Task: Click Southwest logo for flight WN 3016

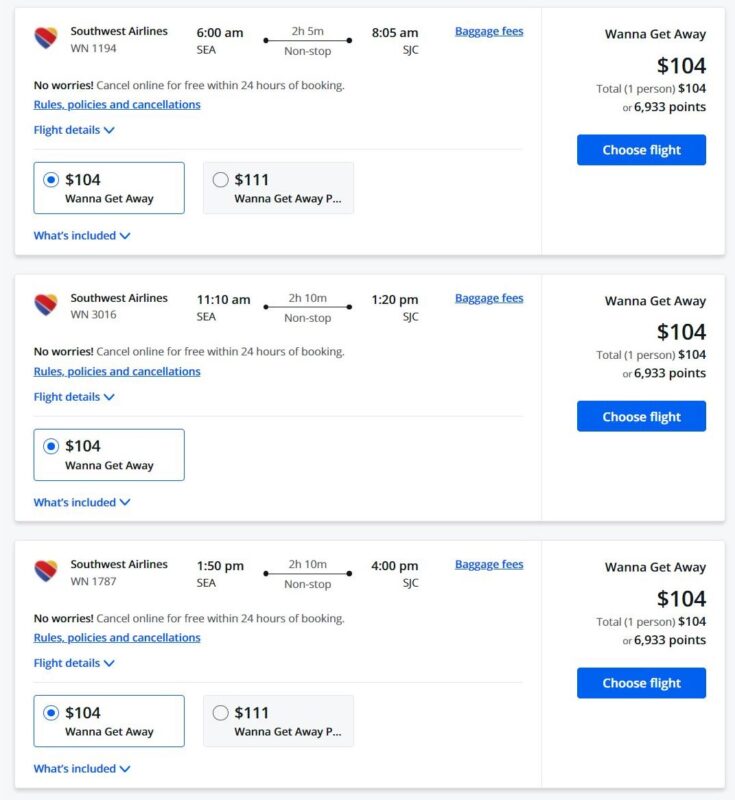Action: (x=45, y=305)
